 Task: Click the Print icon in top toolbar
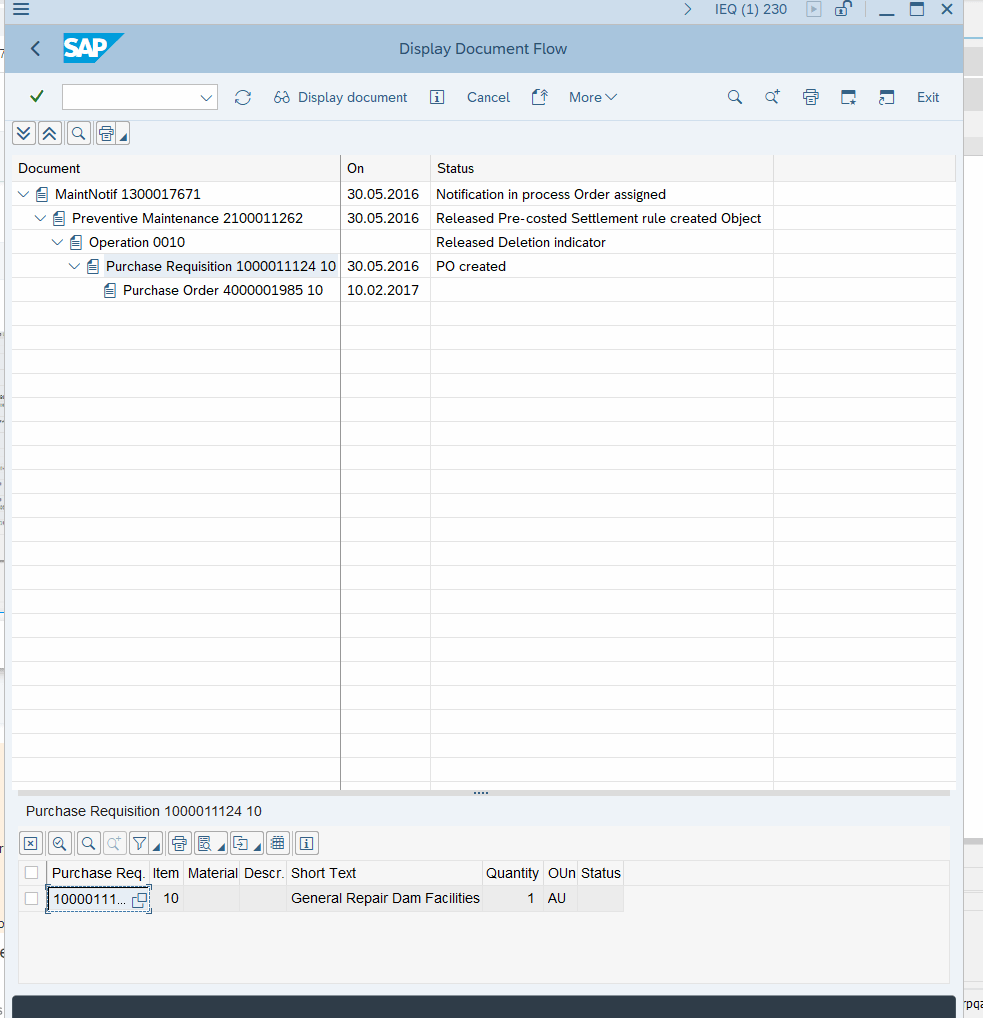click(810, 97)
